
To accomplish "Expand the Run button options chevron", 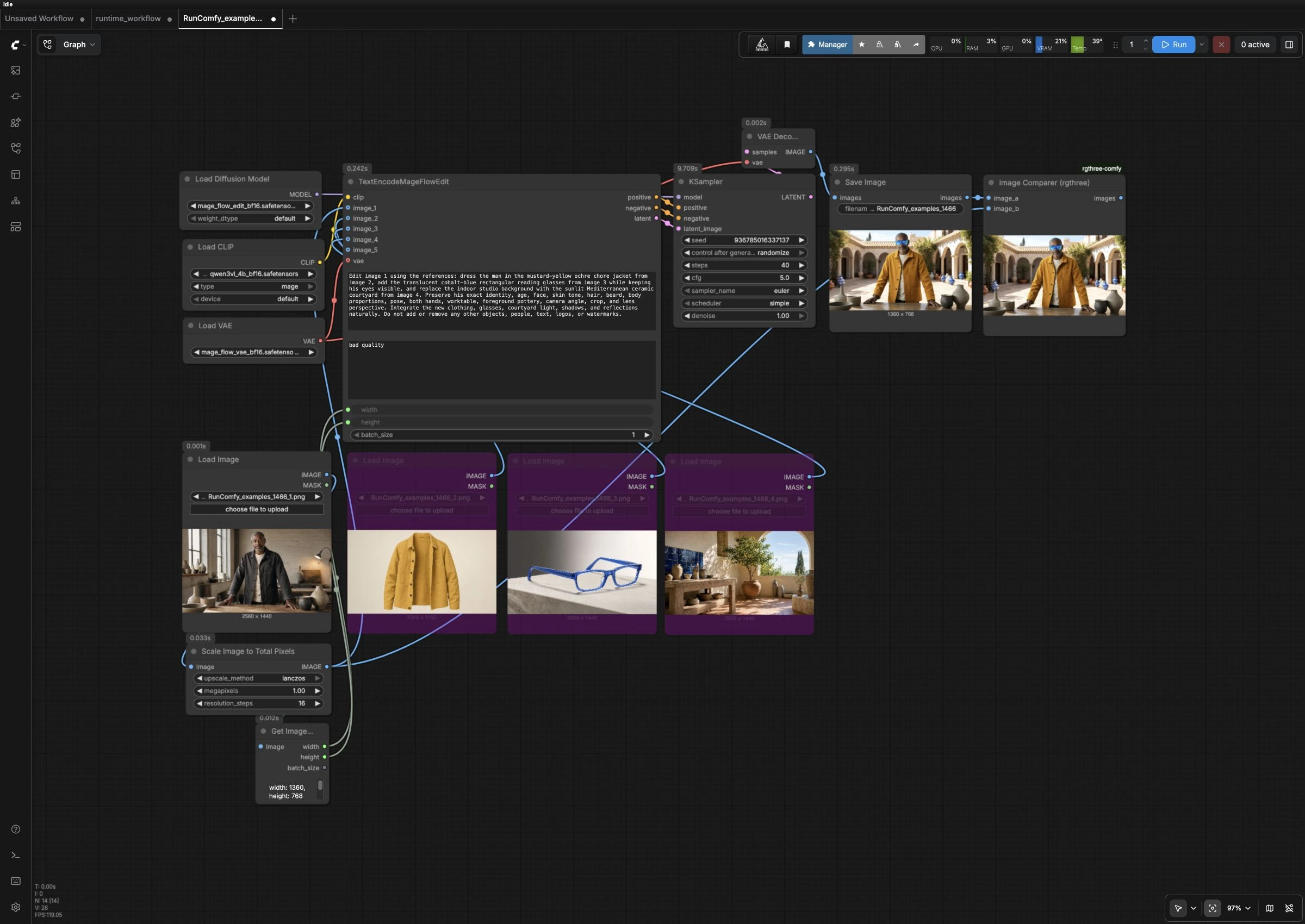I will pyautogui.click(x=1202, y=45).
